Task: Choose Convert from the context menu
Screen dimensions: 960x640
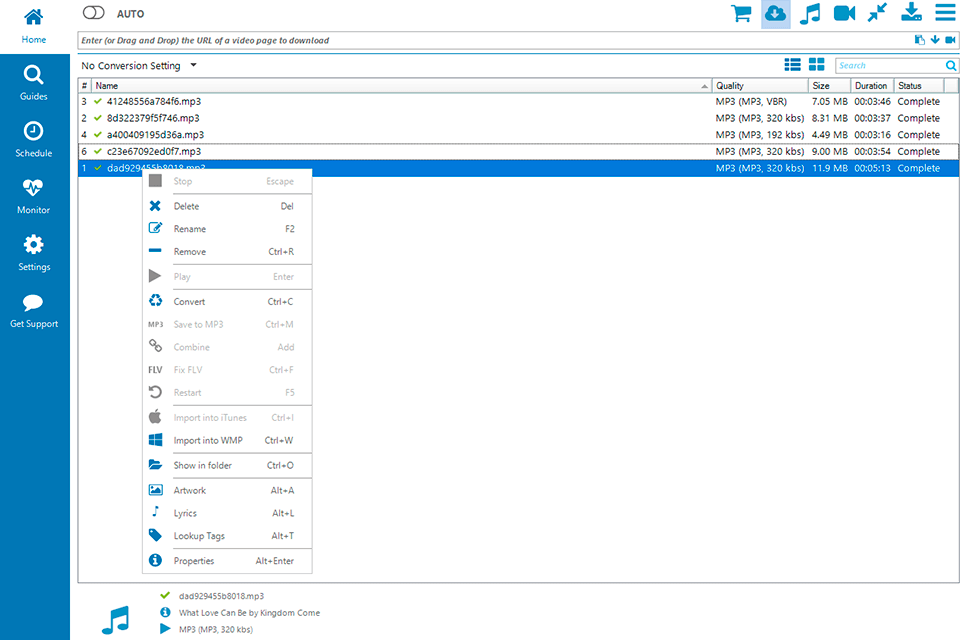Action: tap(190, 302)
